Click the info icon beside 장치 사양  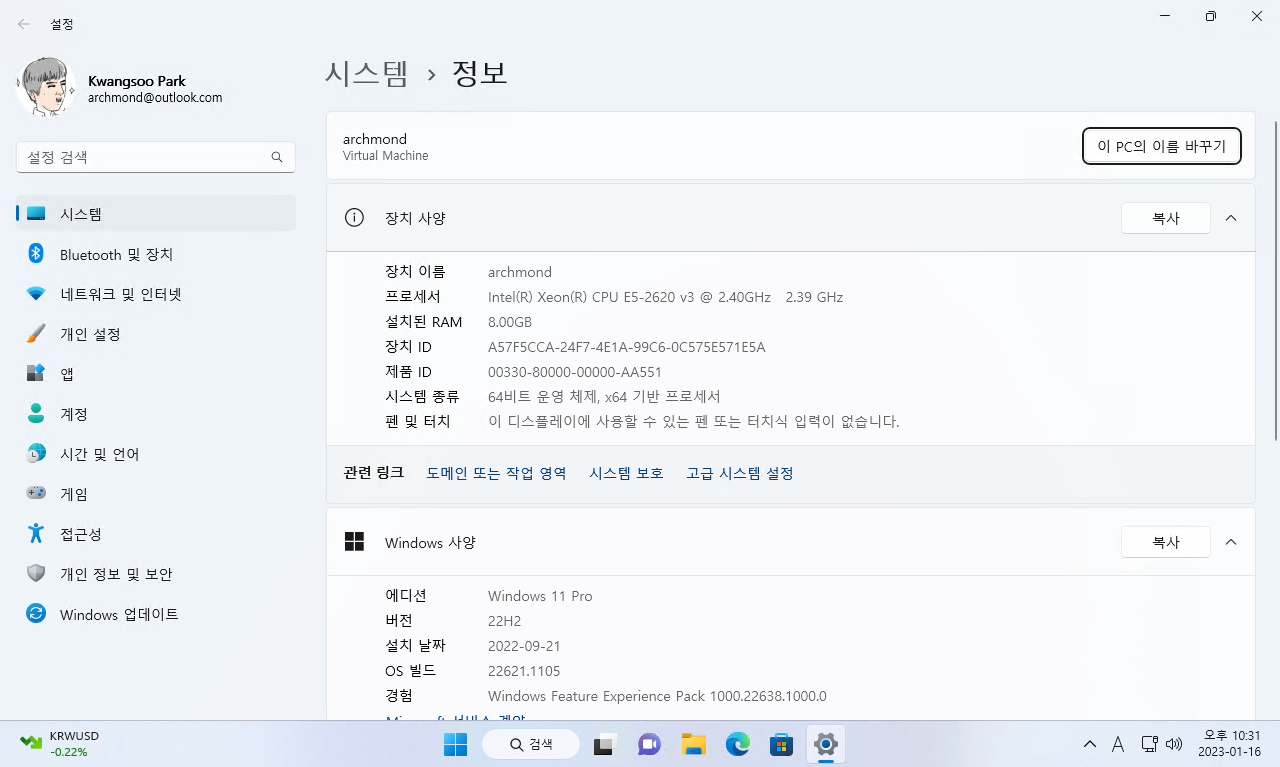click(354, 218)
